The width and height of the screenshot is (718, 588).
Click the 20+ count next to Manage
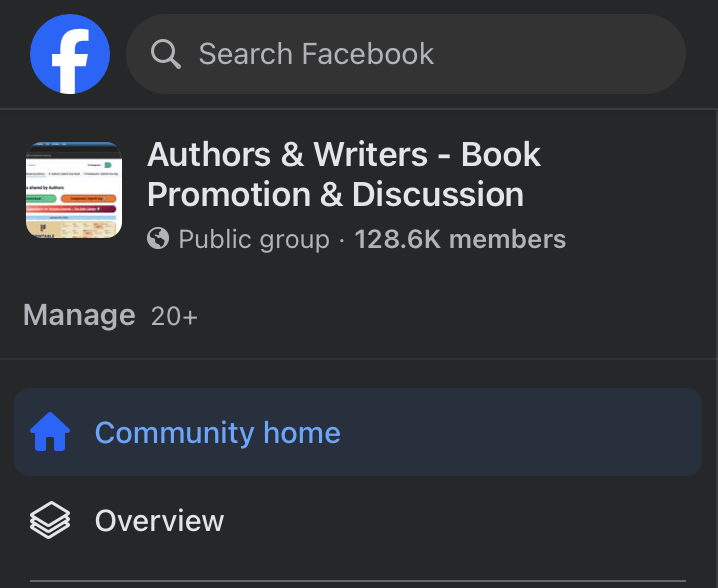click(174, 317)
